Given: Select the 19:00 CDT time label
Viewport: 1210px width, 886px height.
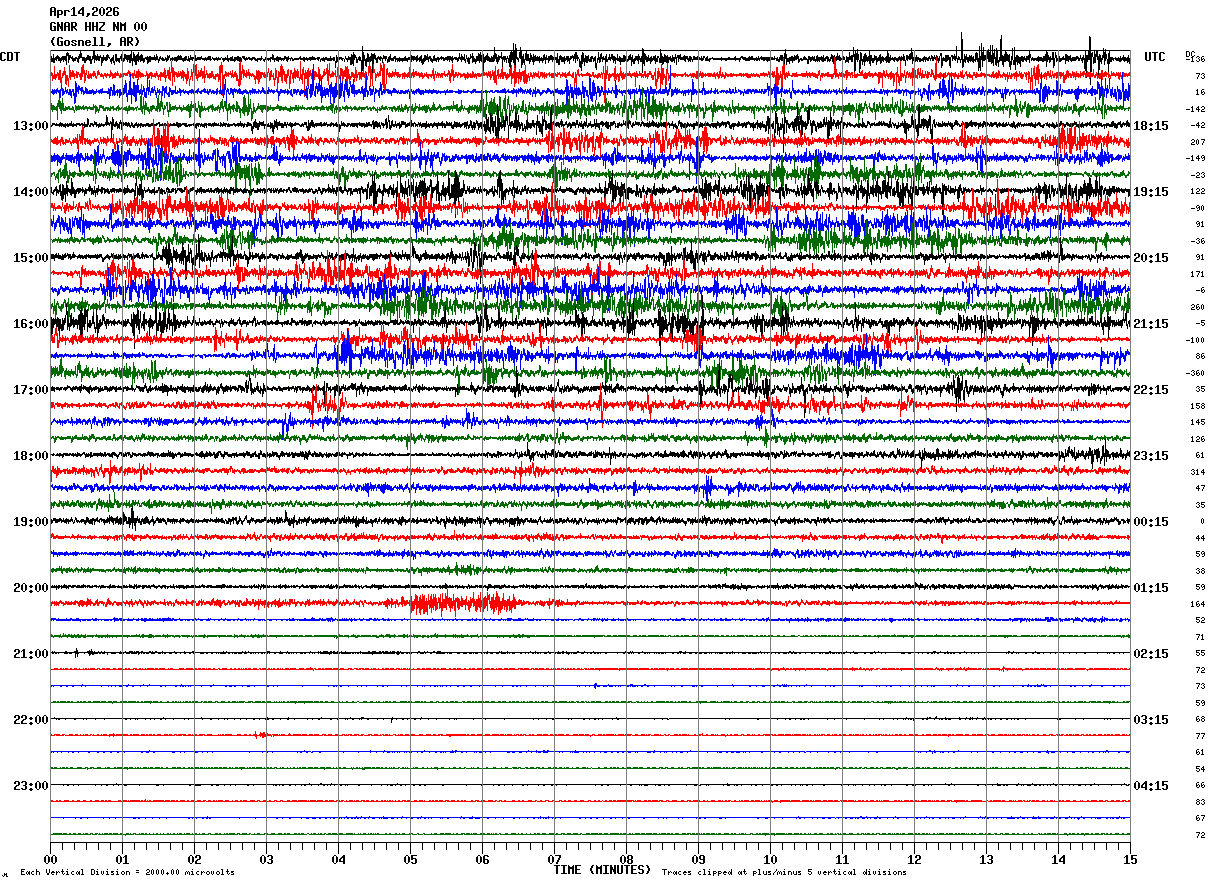Looking at the screenshot, I should 30,522.
